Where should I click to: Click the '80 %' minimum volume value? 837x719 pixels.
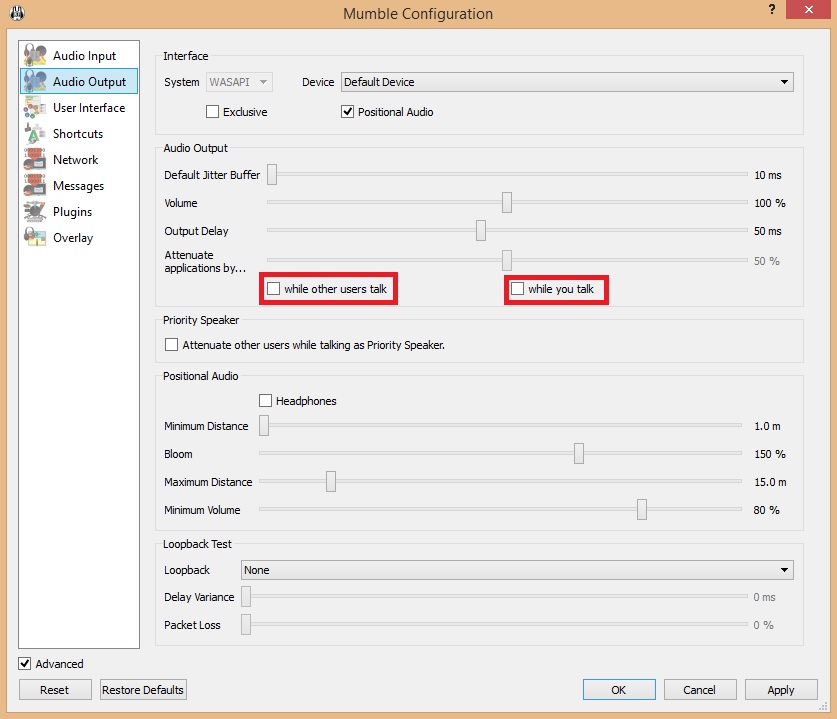coord(767,510)
